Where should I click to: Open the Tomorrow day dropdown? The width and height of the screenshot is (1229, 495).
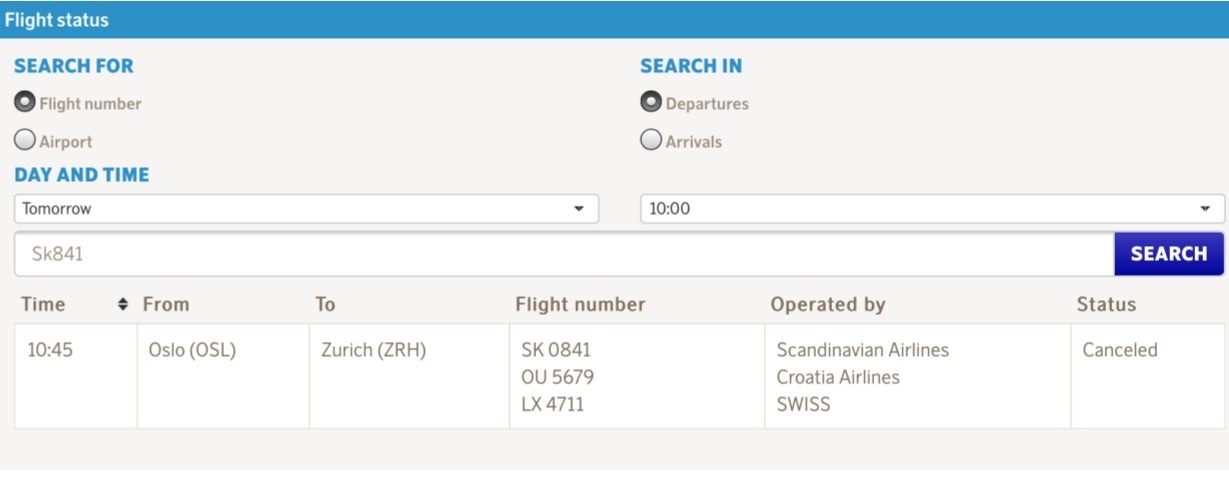(306, 209)
